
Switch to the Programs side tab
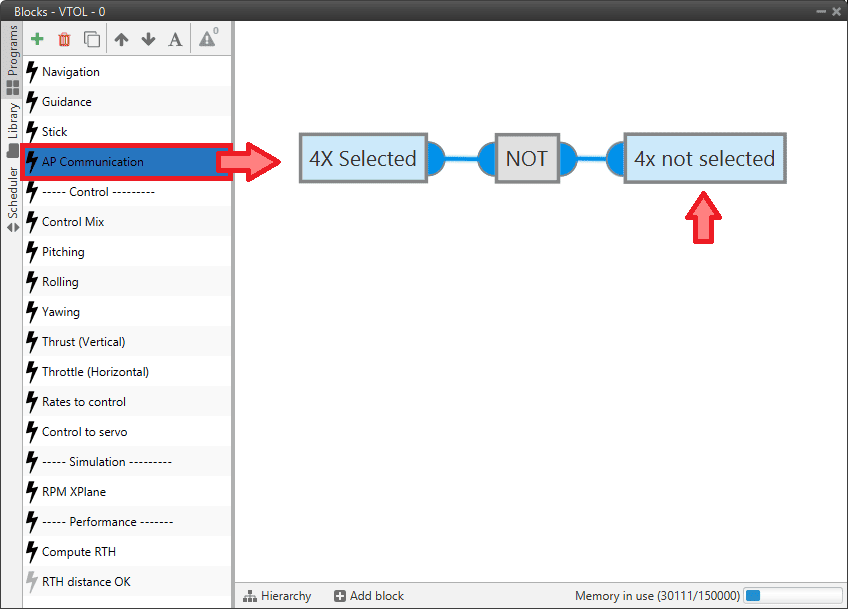point(12,52)
